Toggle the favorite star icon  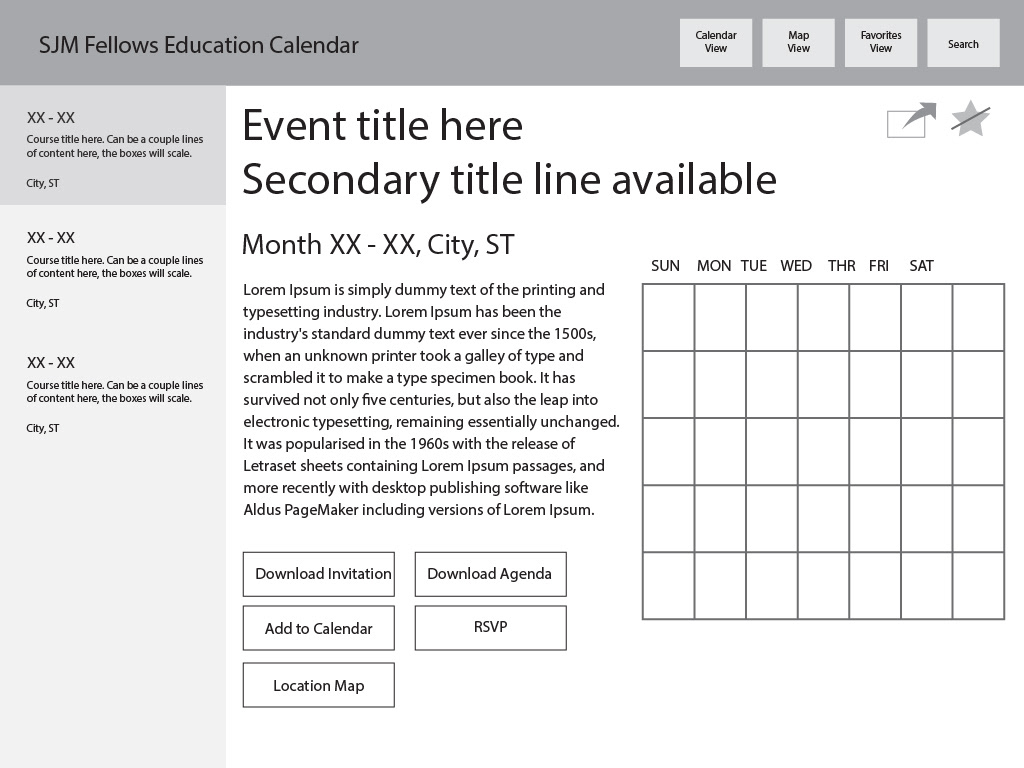970,119
